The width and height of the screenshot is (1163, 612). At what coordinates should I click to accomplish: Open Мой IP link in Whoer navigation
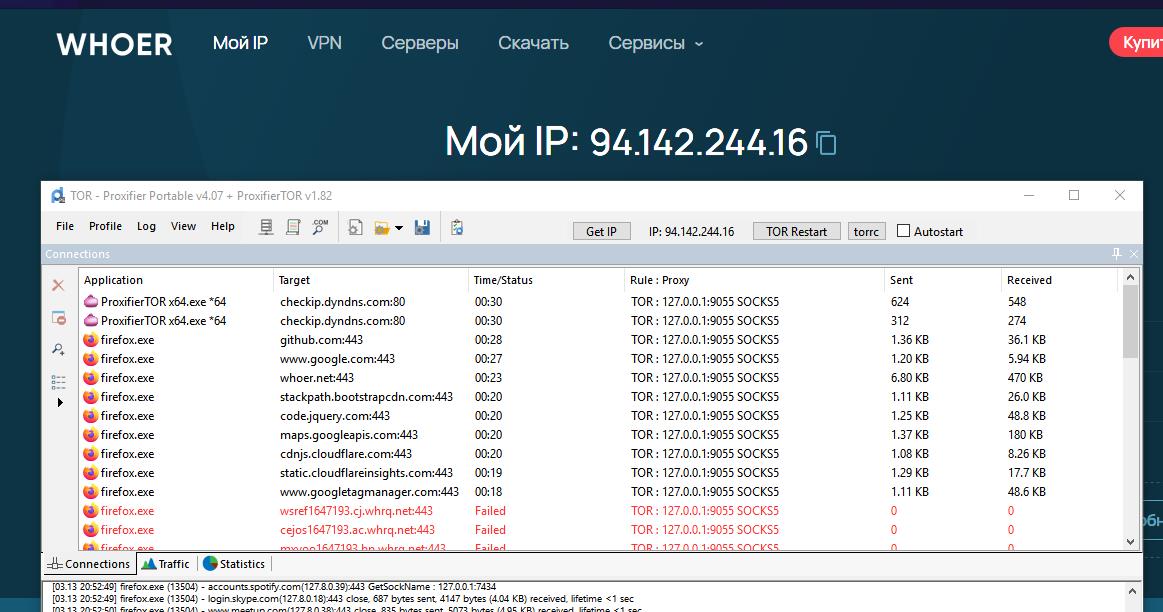[x=240, y=43]
